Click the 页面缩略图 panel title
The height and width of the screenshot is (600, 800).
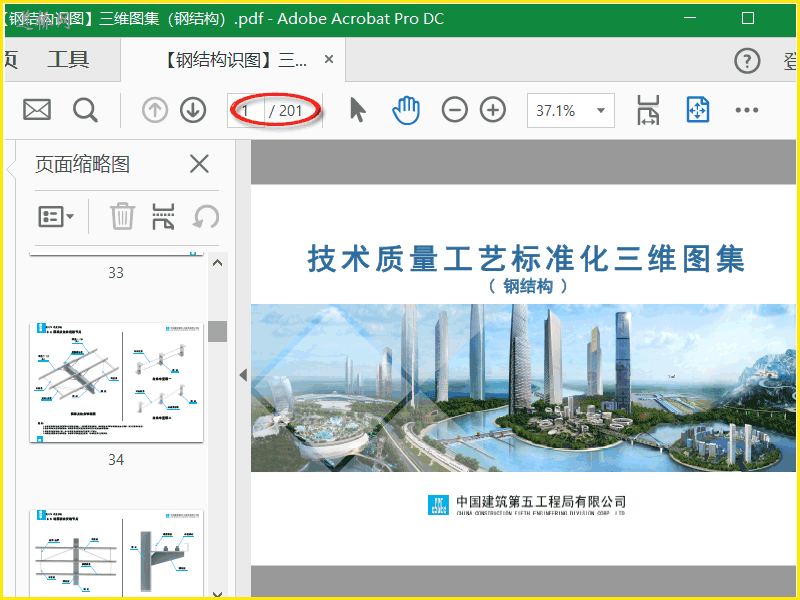click(82, 164)
